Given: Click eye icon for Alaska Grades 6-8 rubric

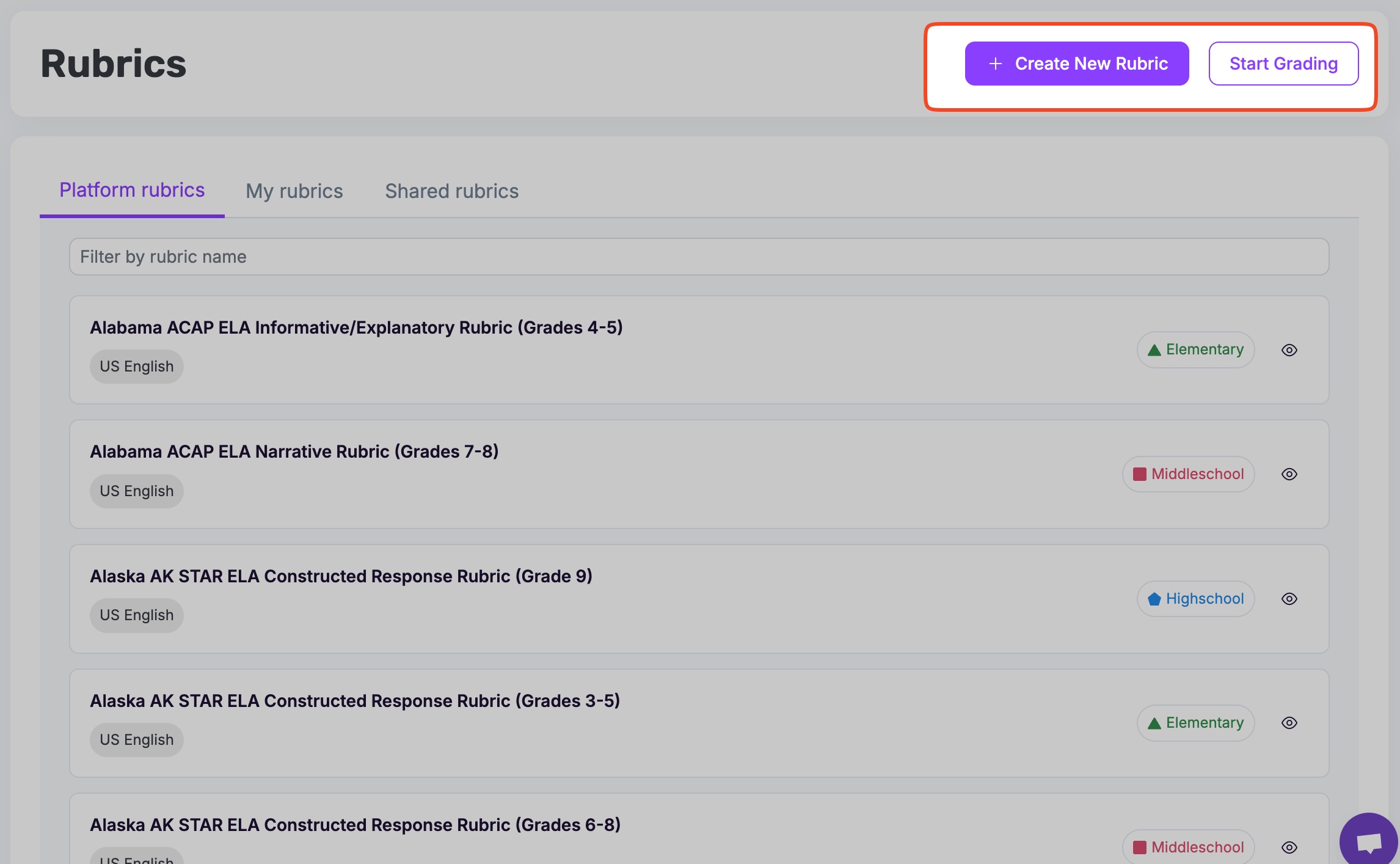Looking at the screenshot, I should coord(1289,848).
